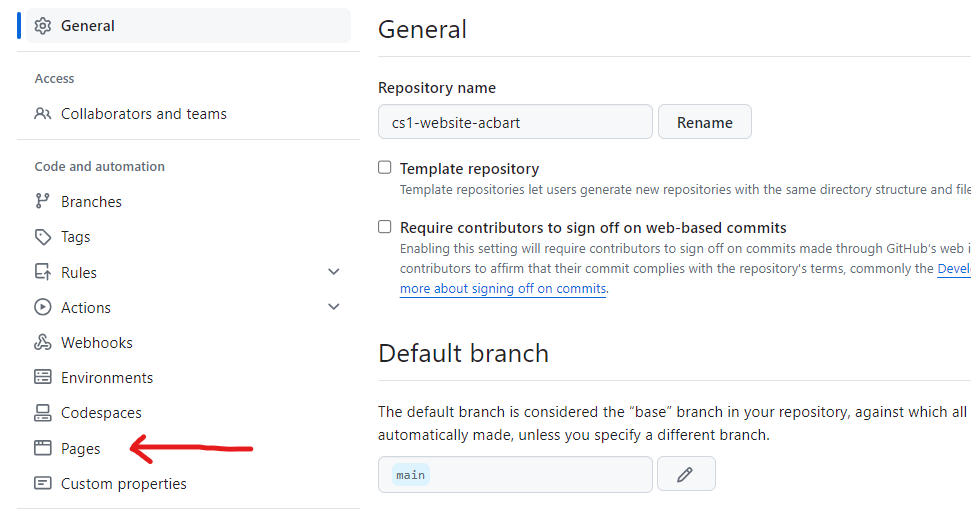Click the Custom properties note icon
The height and width of the screenshot is (513, 971).
[43, 483]
